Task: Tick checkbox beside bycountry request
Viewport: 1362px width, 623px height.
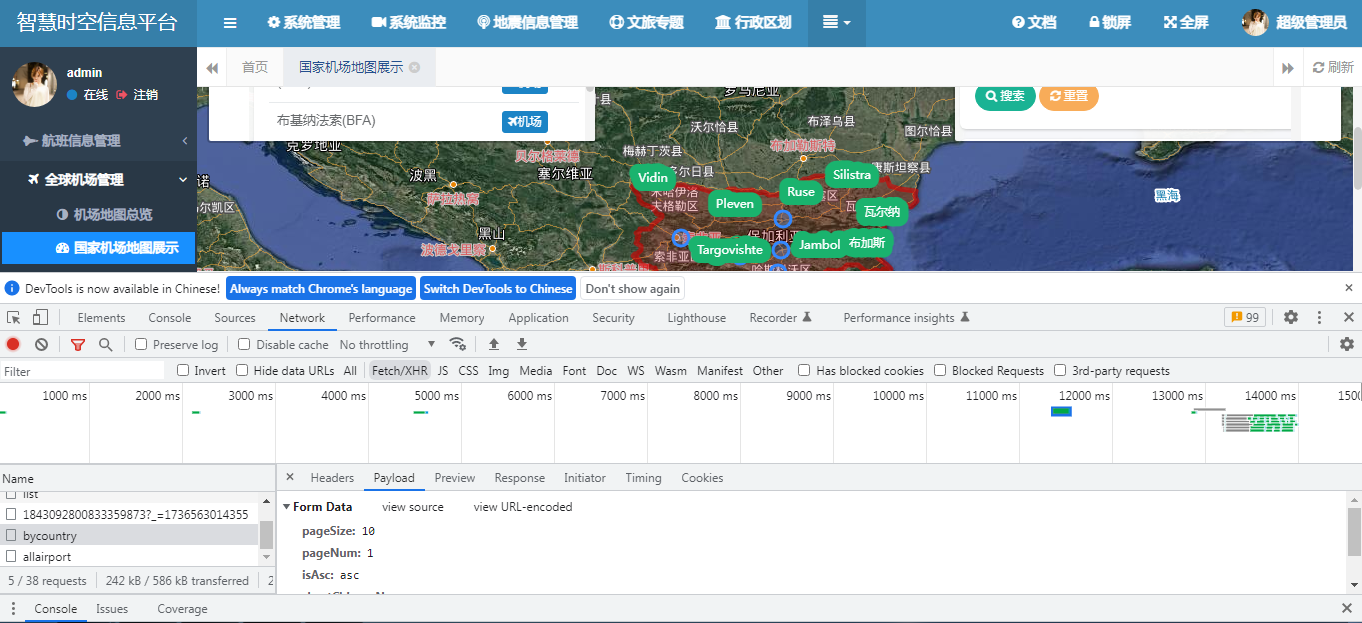Action: pos(11,536)
